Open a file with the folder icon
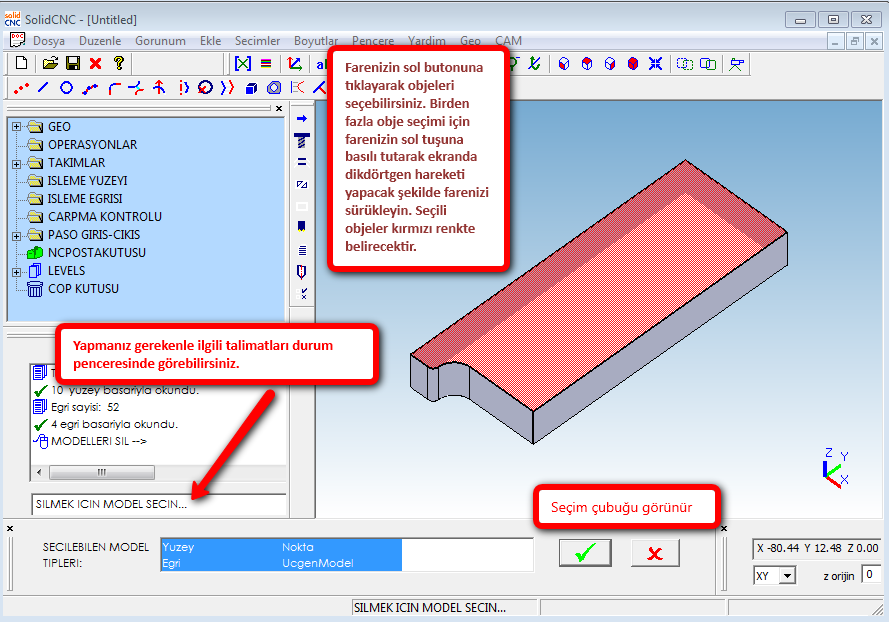889x622 pixels. pyautogui.click(x=50, y=63)
